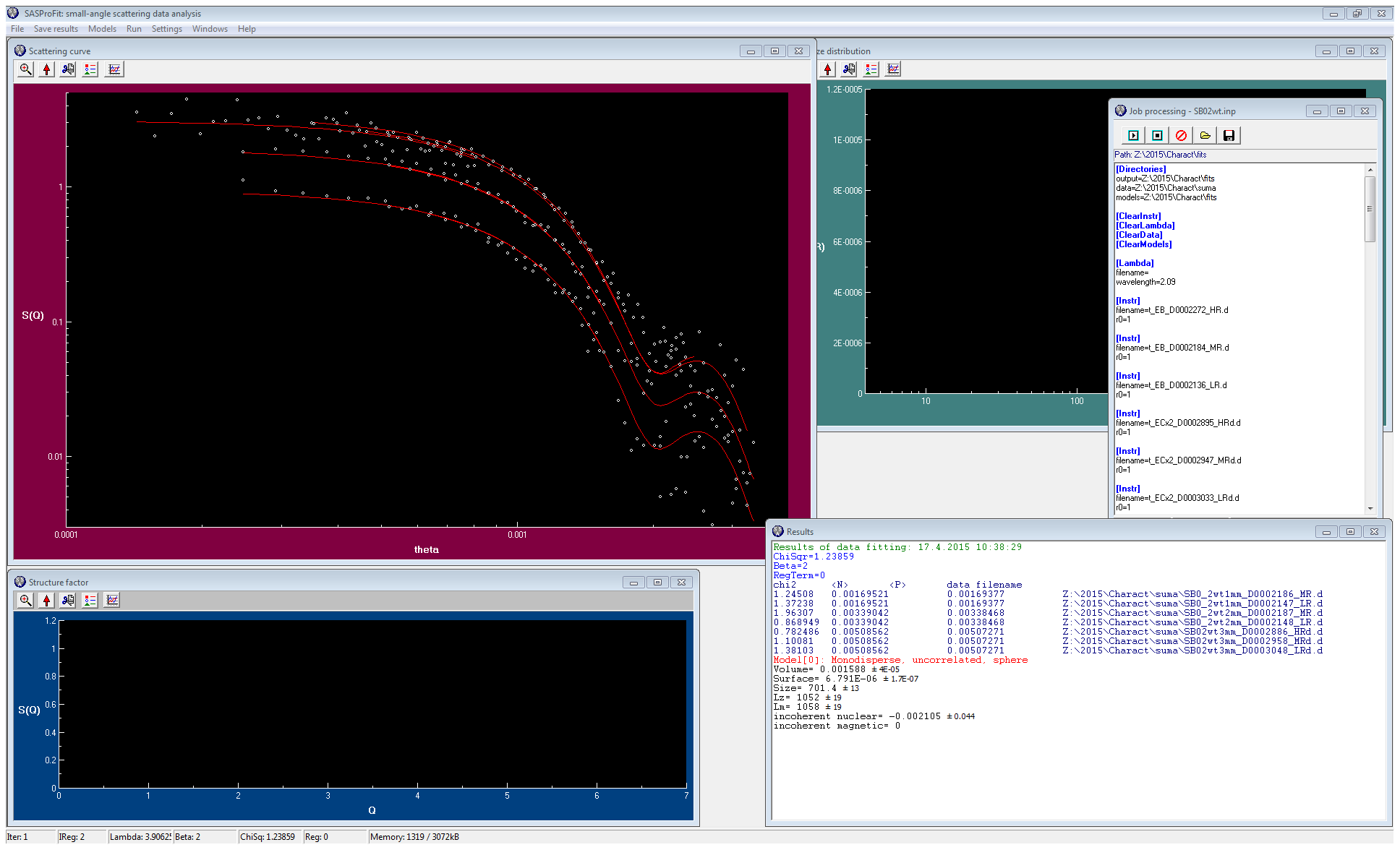This screenshot has width=1400, height=850.
Task: Click the filename=t_EB_D0002184_MR.d line
Action: (1172, 348)
